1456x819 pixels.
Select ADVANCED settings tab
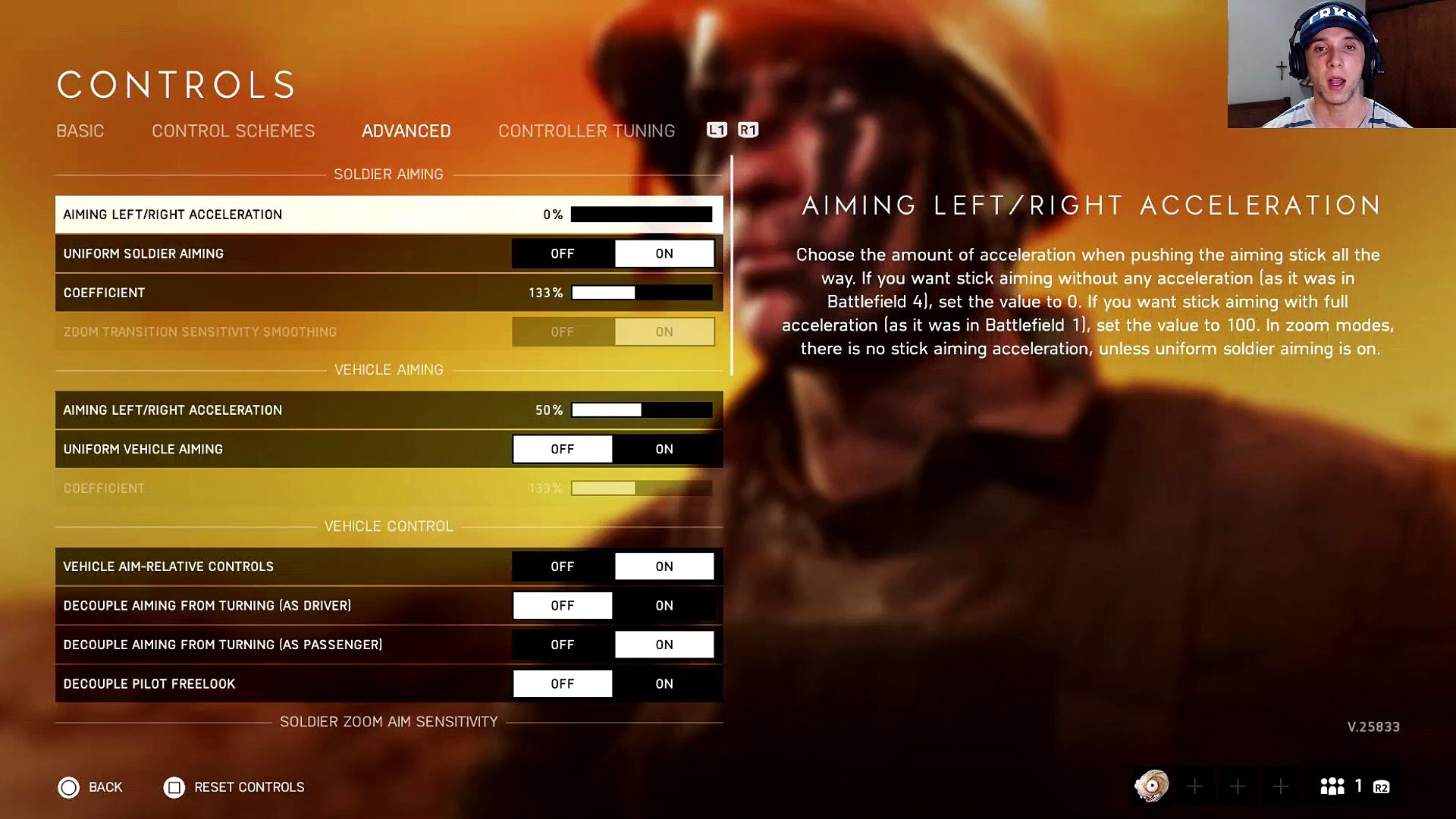tap(406, 130)
